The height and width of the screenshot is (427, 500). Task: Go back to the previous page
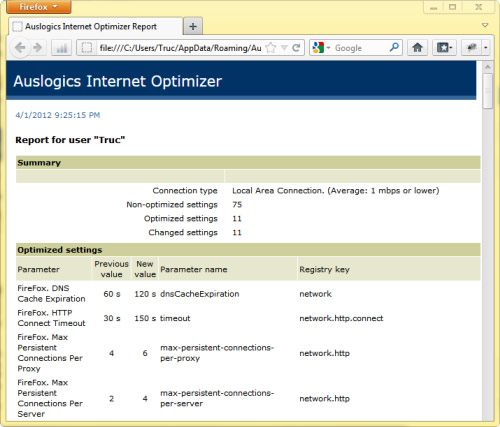tap(20, 48)
